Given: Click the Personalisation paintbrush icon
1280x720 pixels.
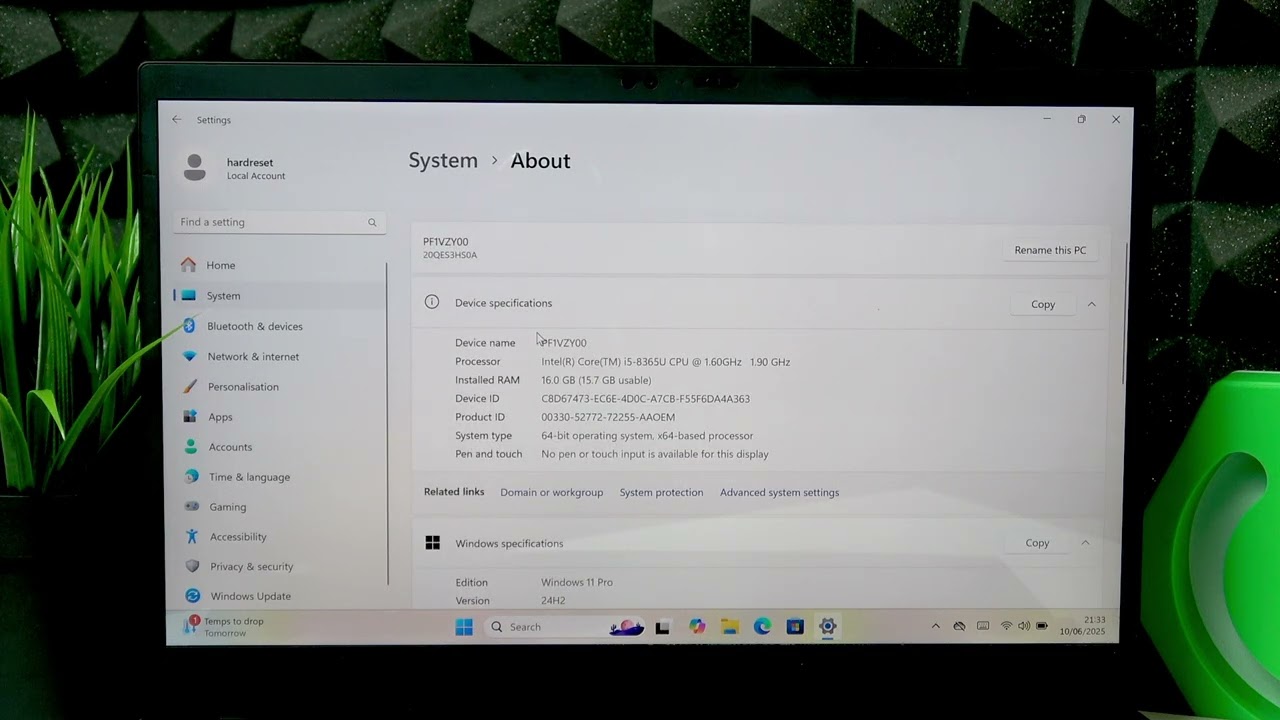Looking at the screenshot, I should pos(190,386).
